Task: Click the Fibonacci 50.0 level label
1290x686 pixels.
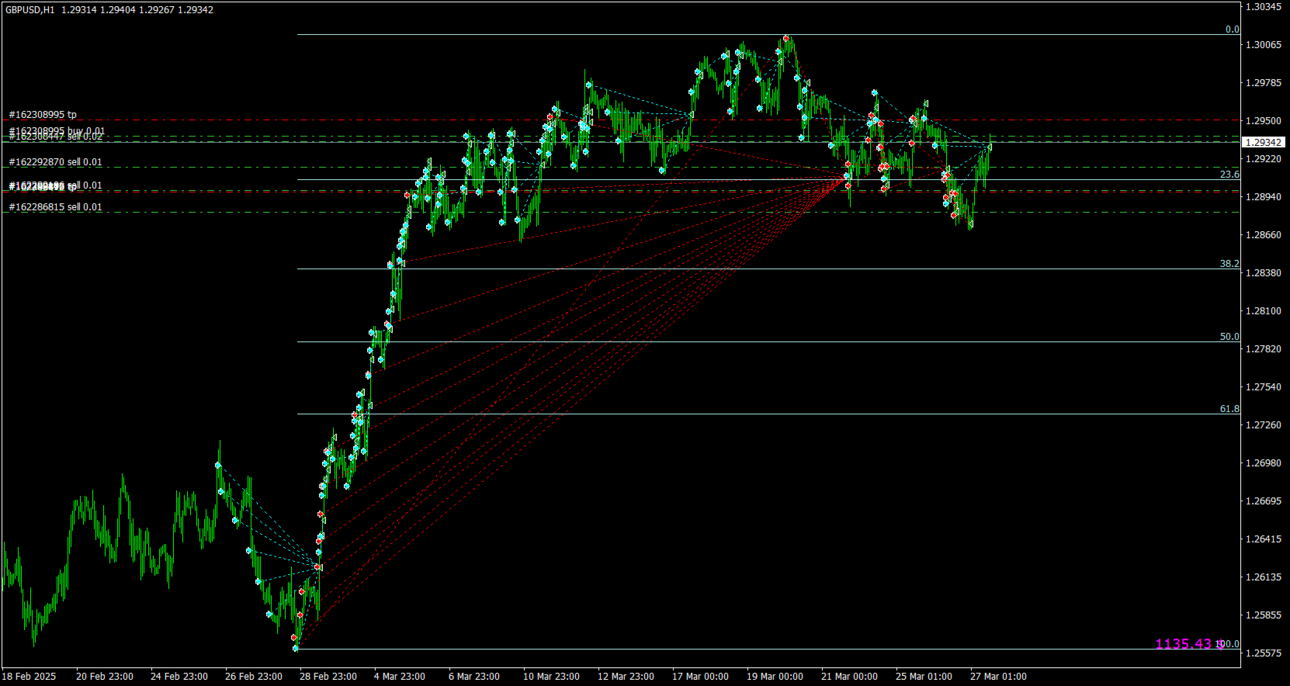Action: [x=1230, y=337]
